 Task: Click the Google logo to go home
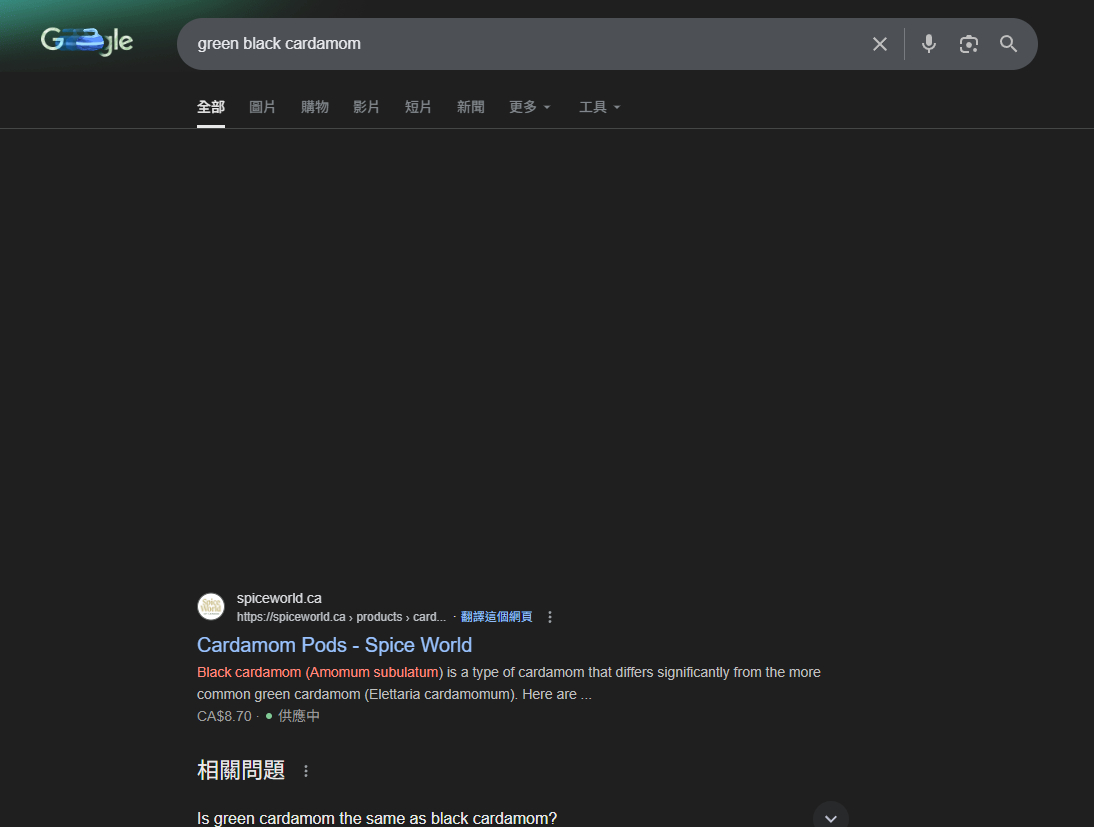(87, 42)
